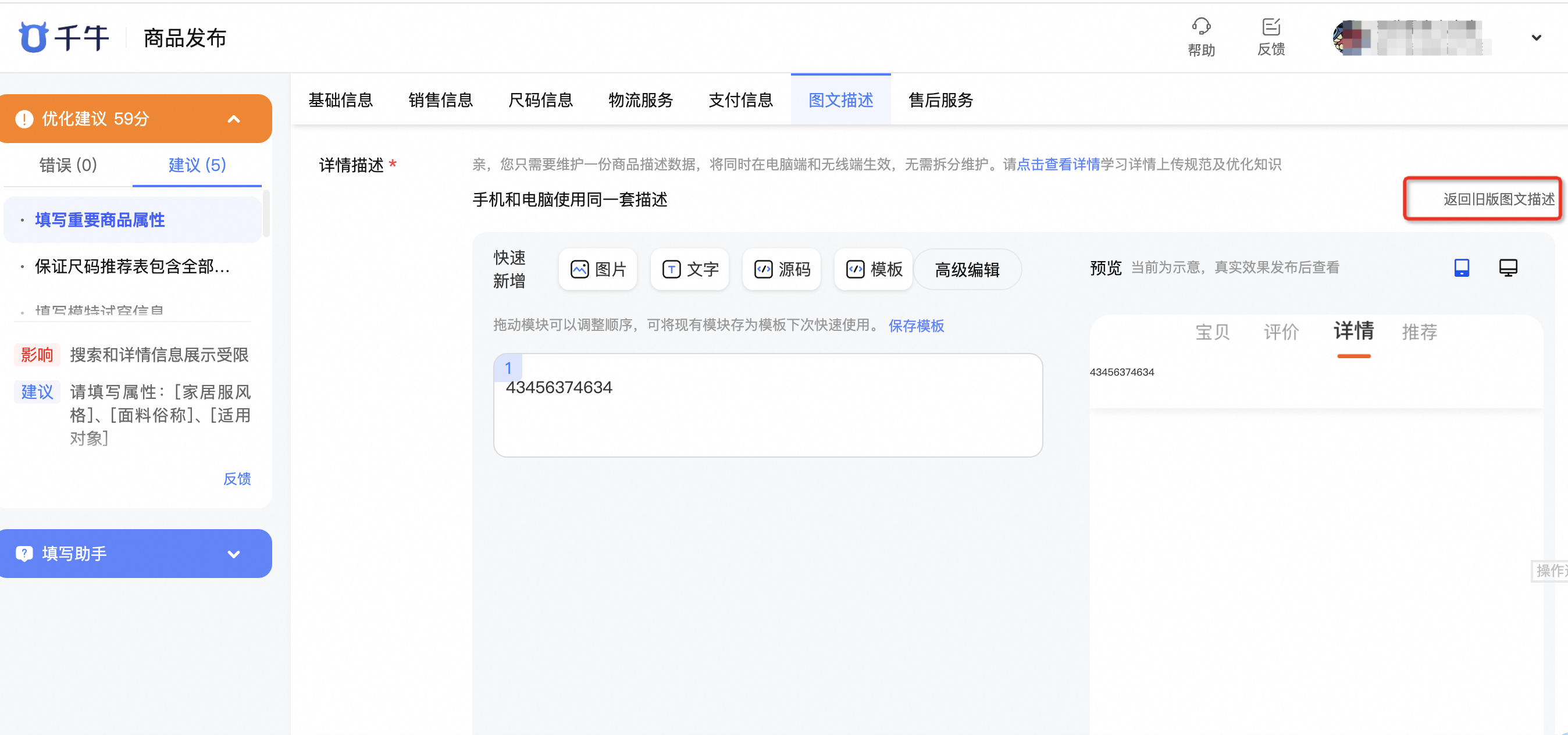Click 返回旧版图文描述 link
The width and height of the screenshot is (1568, 735).
1499,199
